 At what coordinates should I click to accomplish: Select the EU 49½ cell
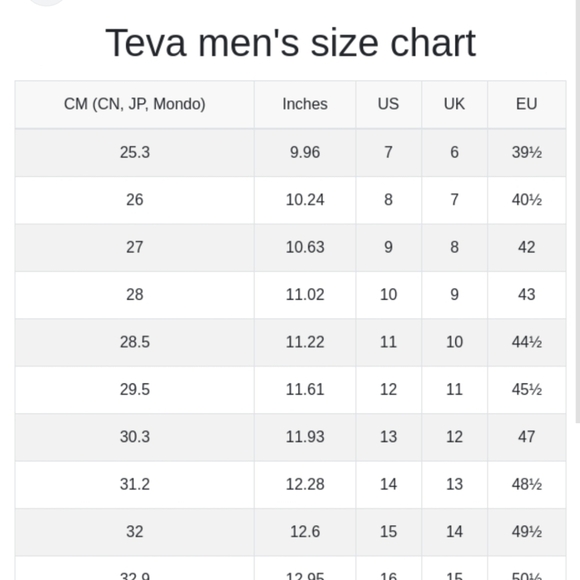pos(526,532)
